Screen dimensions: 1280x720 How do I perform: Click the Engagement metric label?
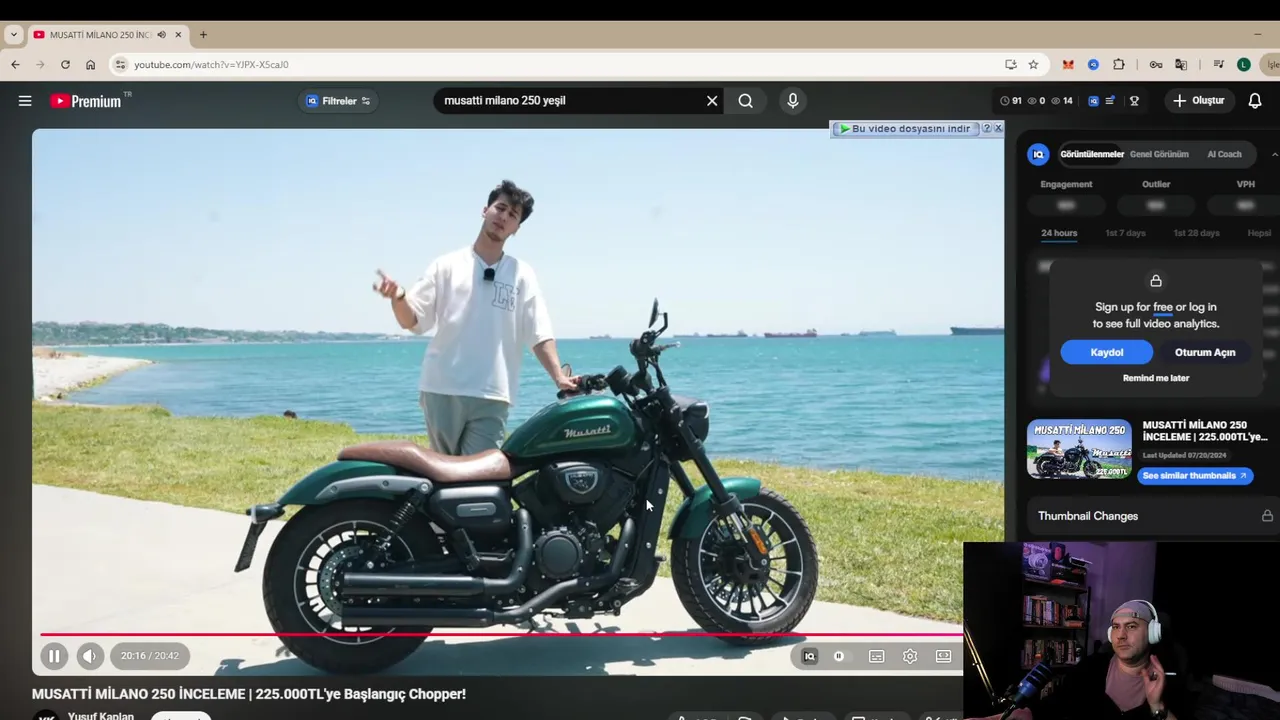(x=1066, y=184)
